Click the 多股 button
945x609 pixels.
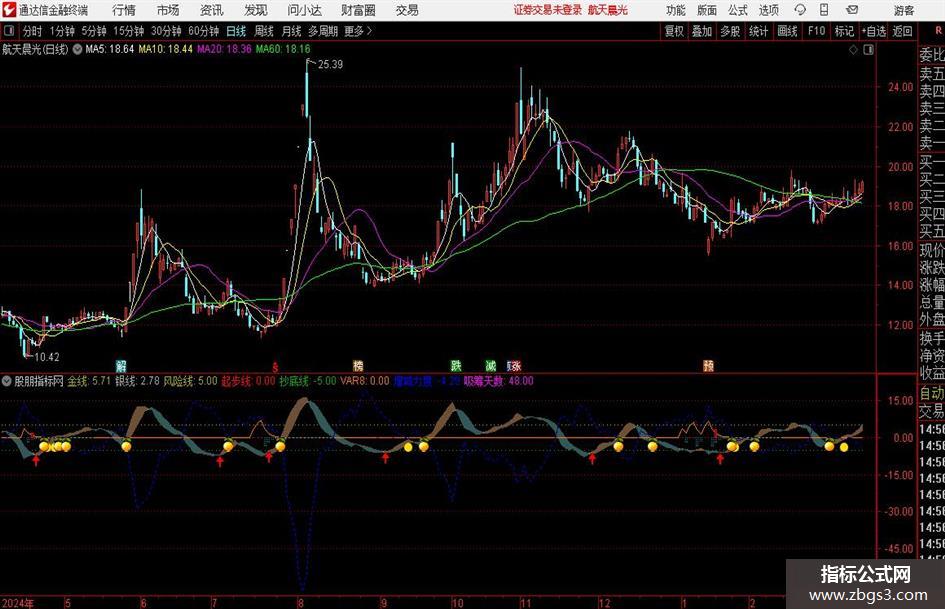coord(729,31)
